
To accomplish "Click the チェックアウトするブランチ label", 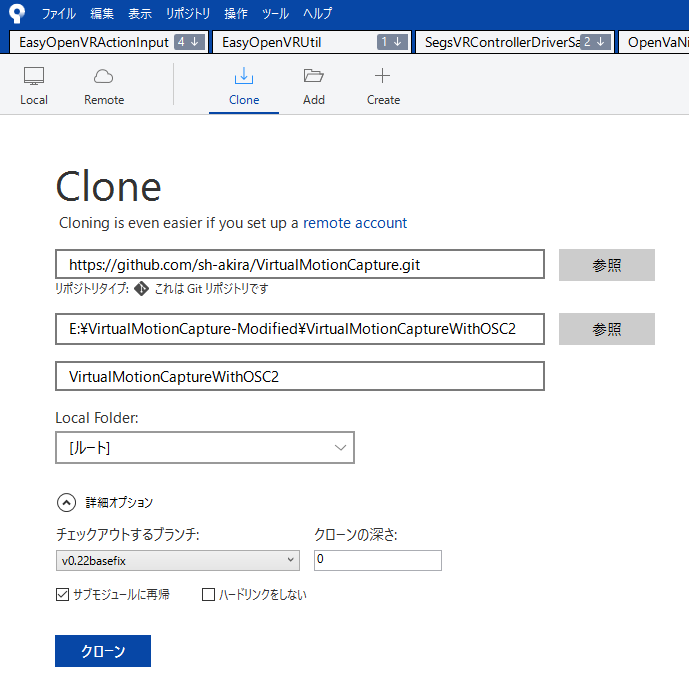I will (x=127, y=534).
